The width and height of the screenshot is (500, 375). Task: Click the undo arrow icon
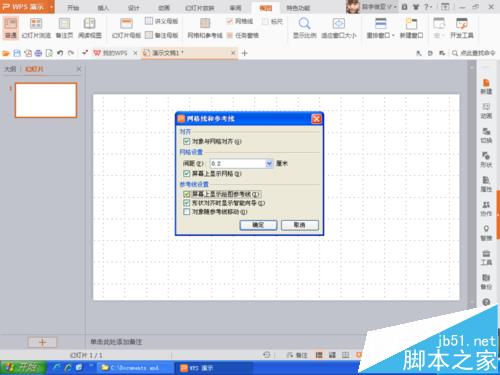point(60,53)
